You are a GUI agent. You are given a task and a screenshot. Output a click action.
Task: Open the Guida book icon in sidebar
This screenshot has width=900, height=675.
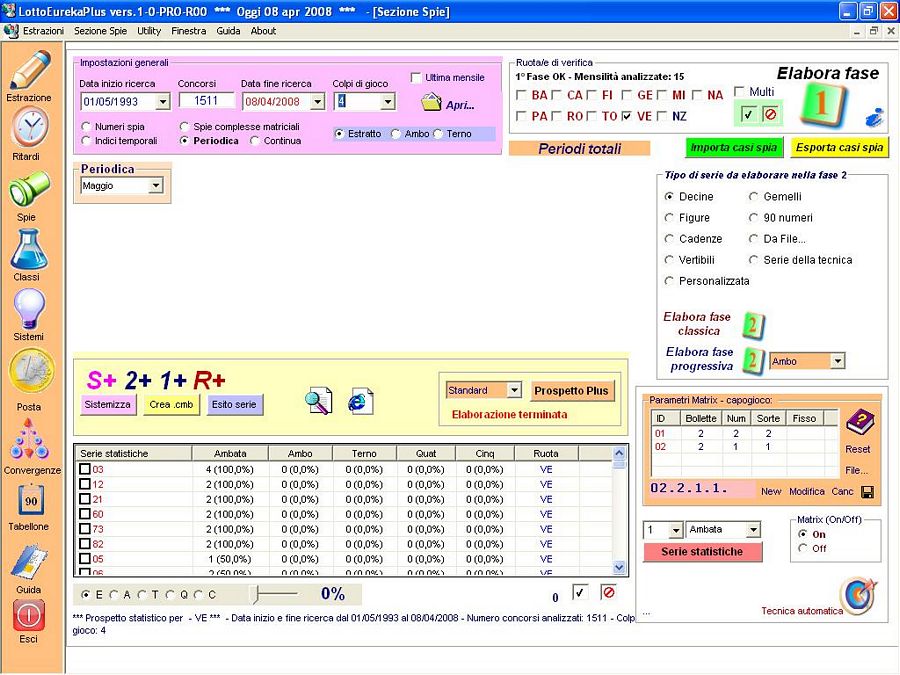click(29, 562)
